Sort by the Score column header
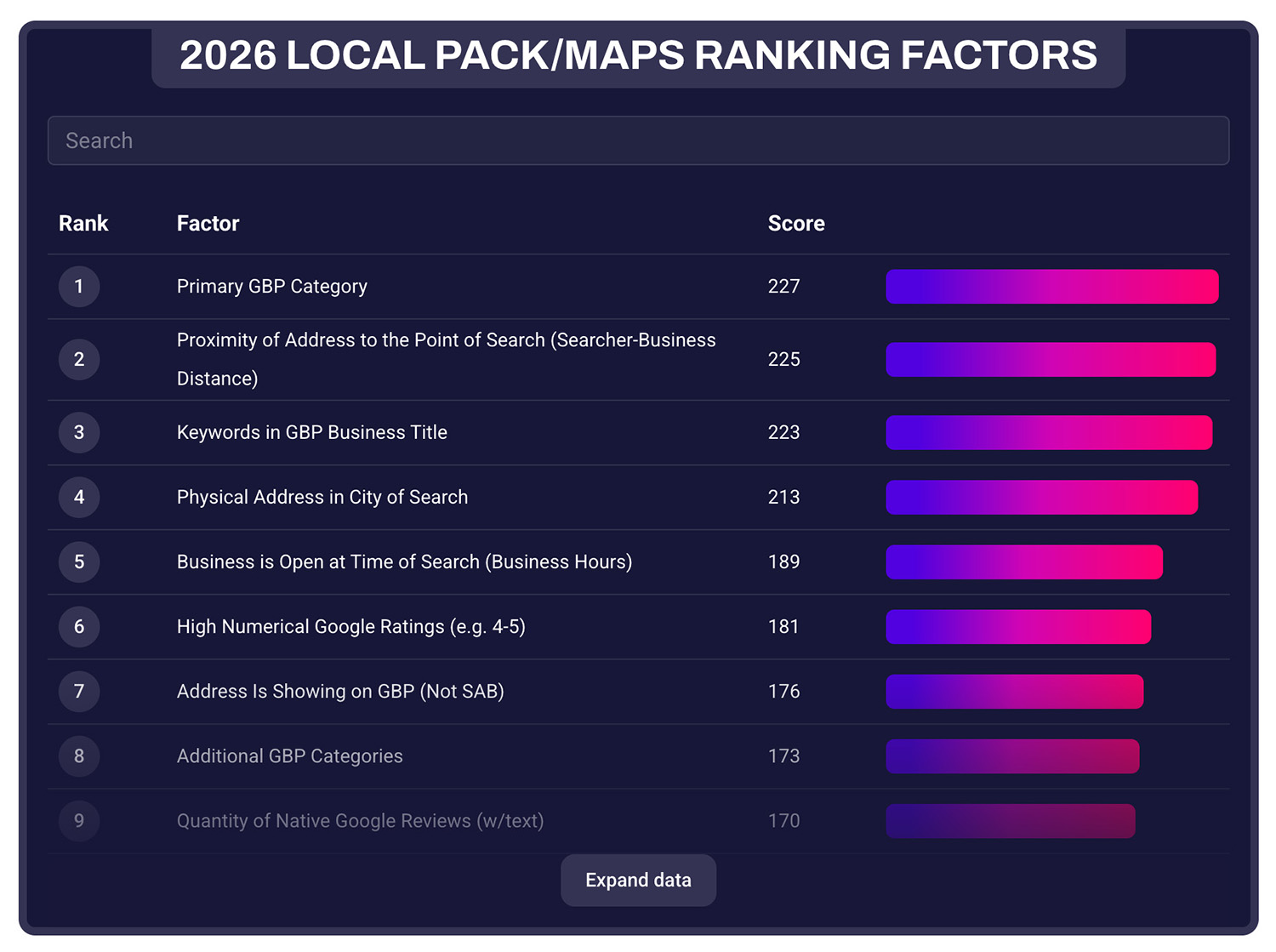 point(795,223)
